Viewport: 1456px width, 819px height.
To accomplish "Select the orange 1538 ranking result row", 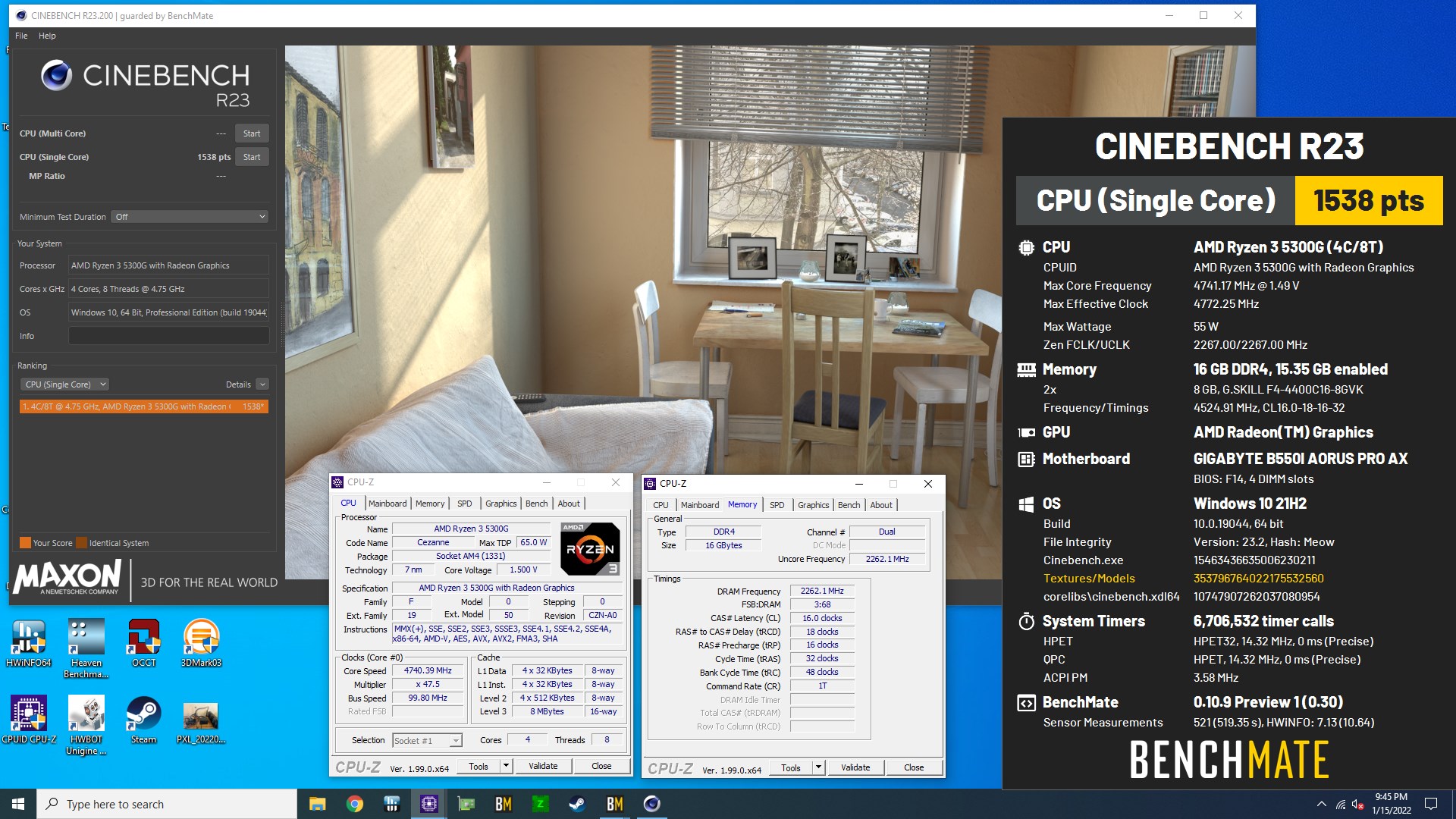I will 144,406.
